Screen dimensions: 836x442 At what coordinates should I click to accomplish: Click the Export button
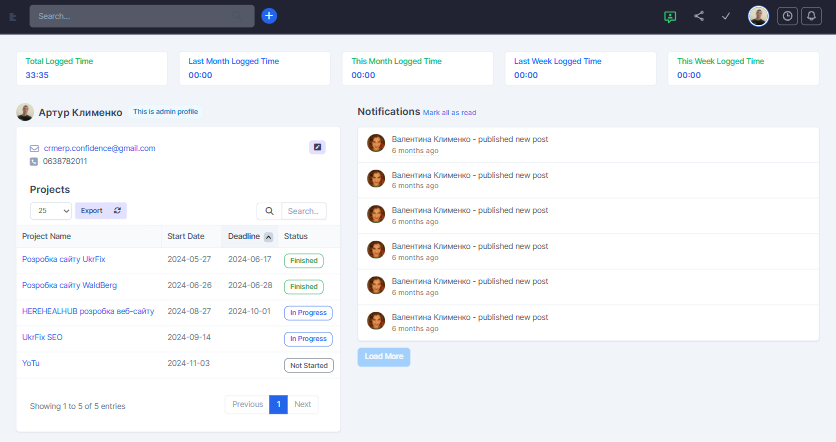[x=92, y=211]
